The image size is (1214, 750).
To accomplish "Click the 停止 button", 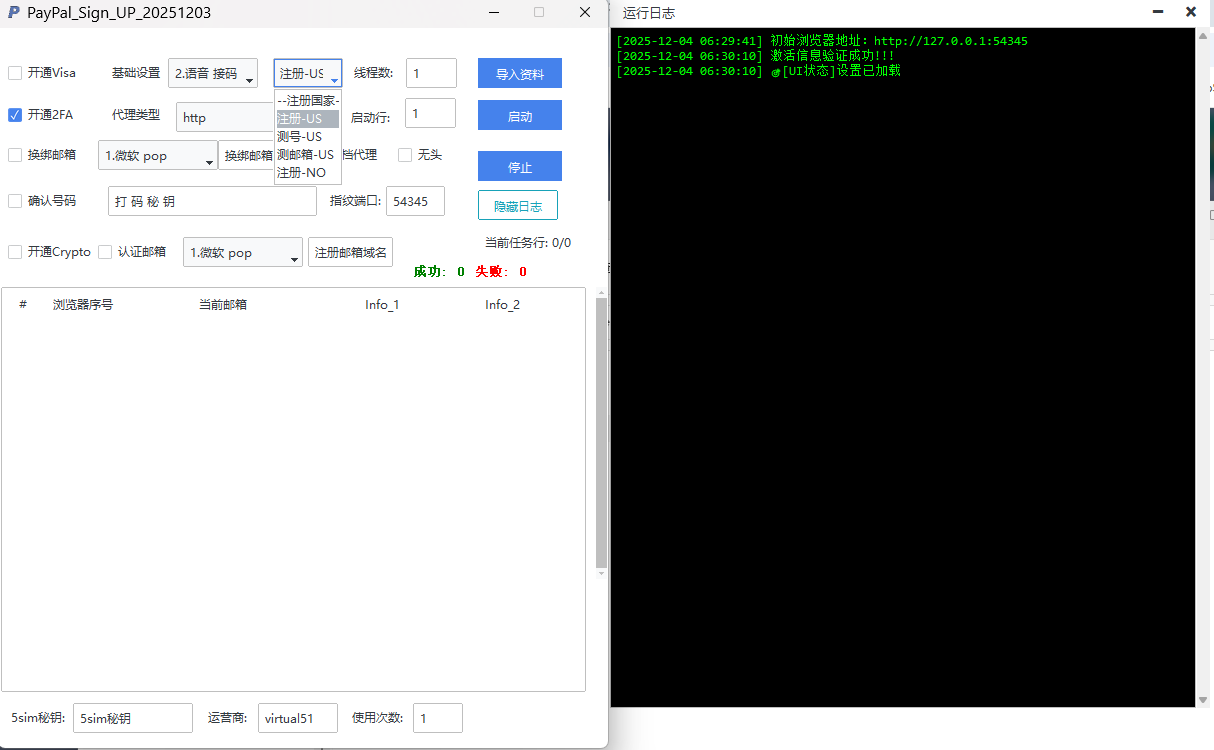I will click(519, 167).
